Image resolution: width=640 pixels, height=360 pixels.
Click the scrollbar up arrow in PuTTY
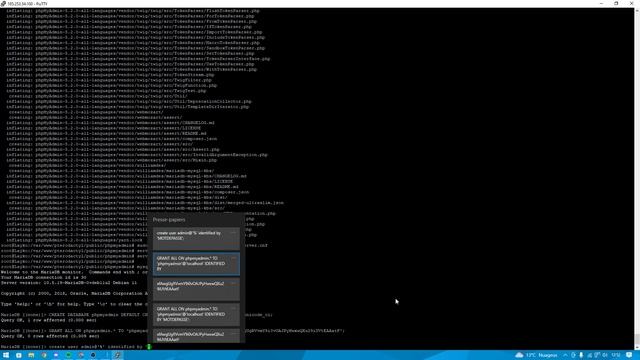[637, 10]
